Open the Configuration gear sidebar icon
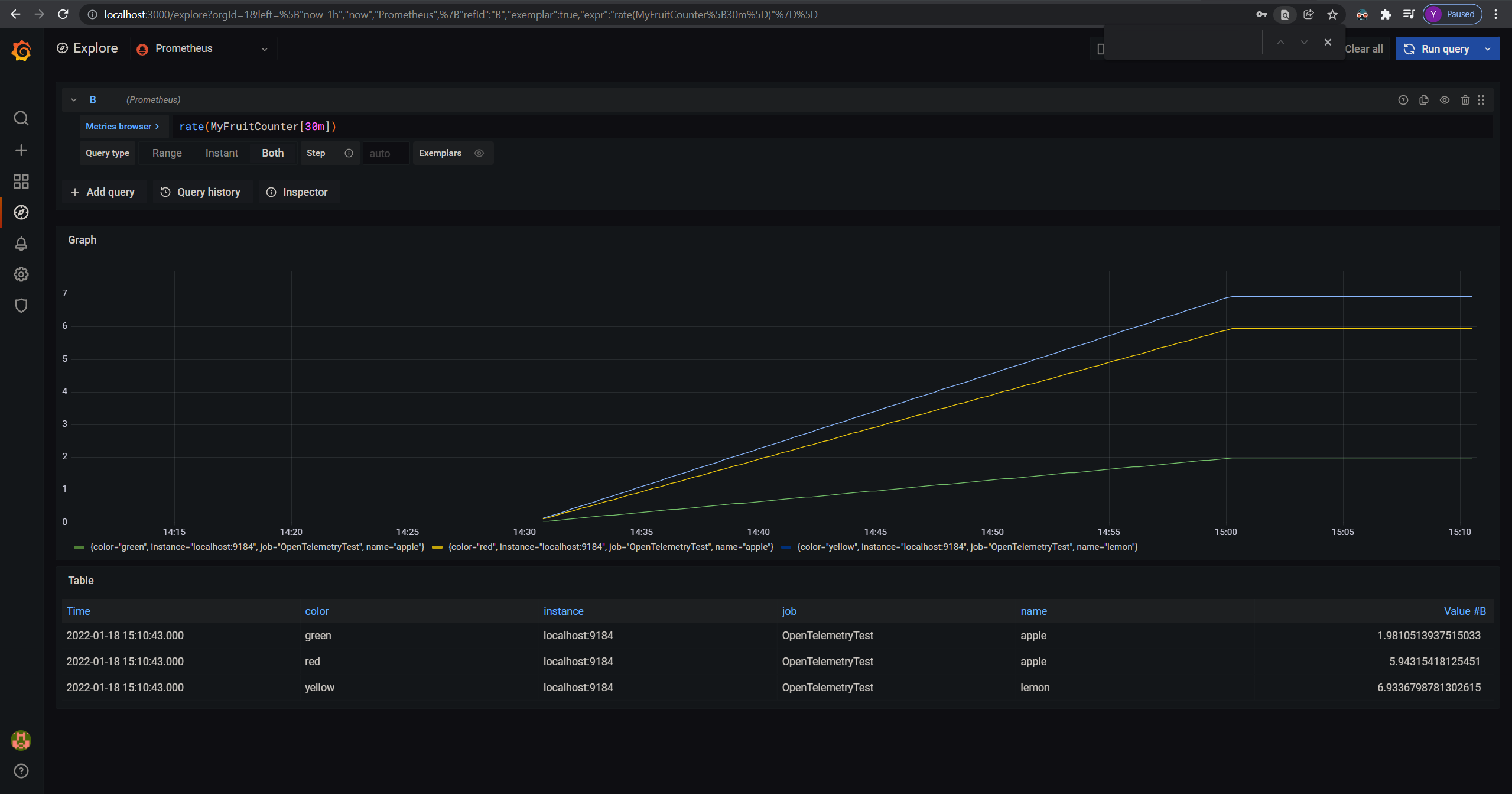 tap(21, 274)
